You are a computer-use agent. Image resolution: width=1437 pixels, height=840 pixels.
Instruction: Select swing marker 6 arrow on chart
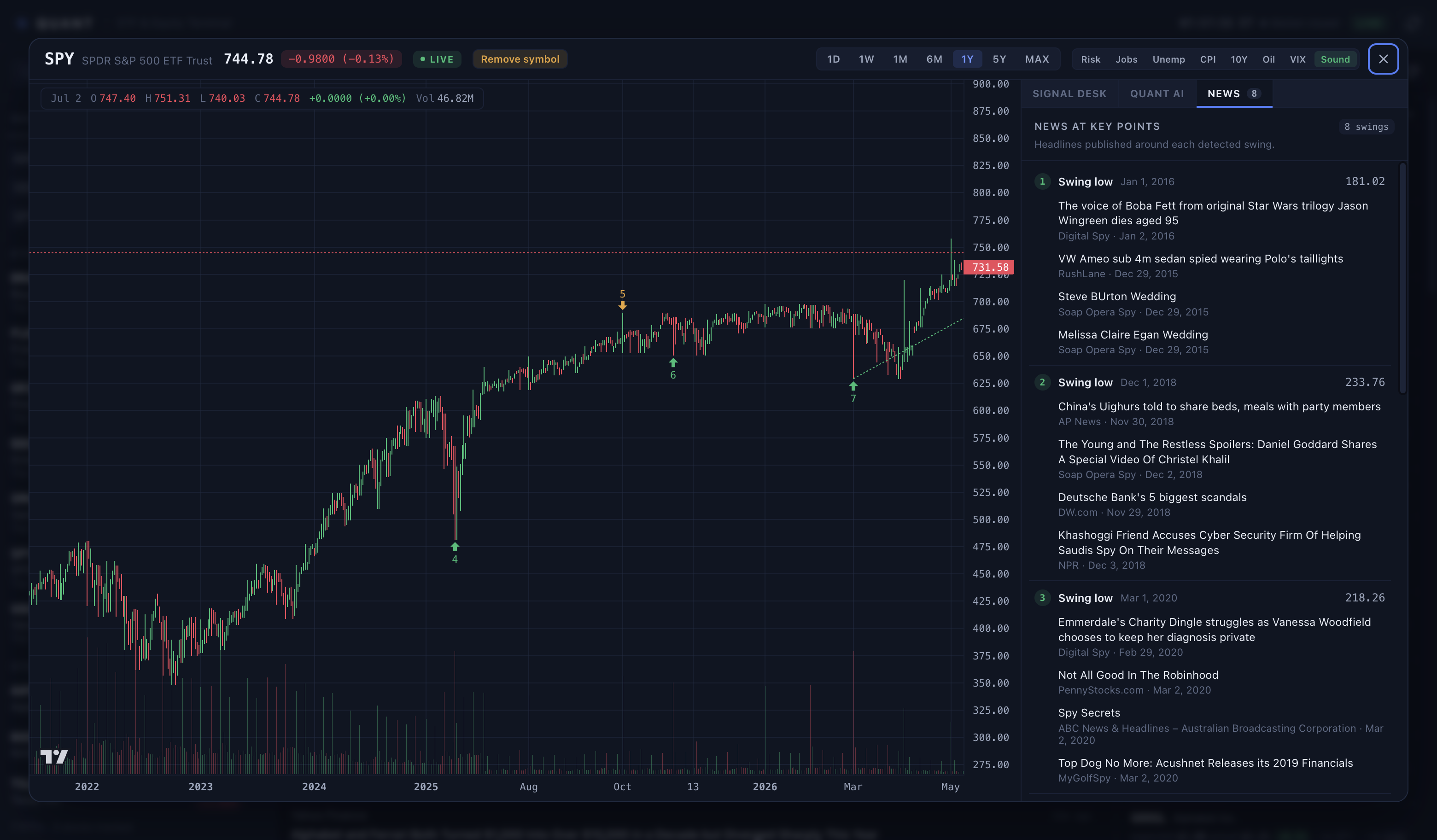pyautogui.click(x=673, y=363)
